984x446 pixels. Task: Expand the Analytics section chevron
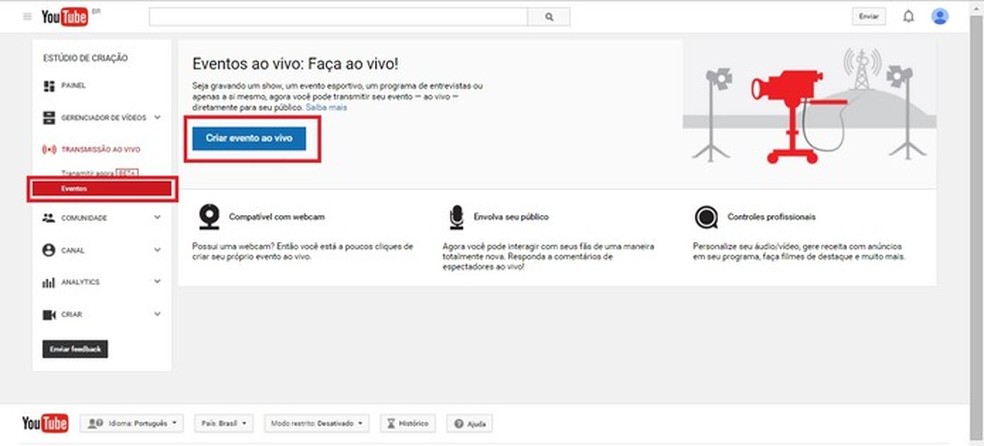(157, 282)
